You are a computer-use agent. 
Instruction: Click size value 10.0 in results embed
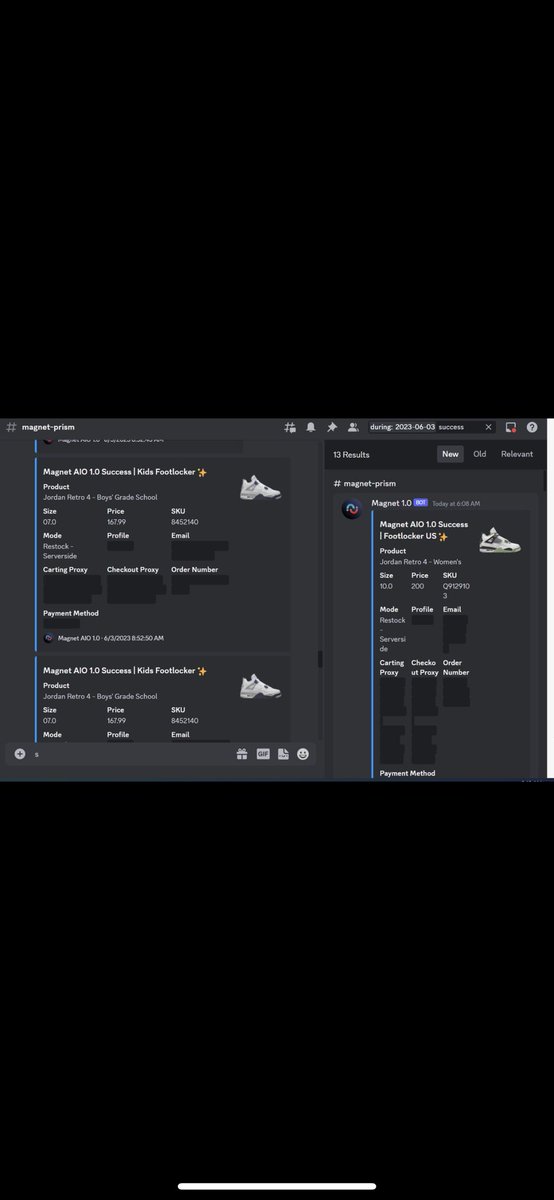(386, 586)
